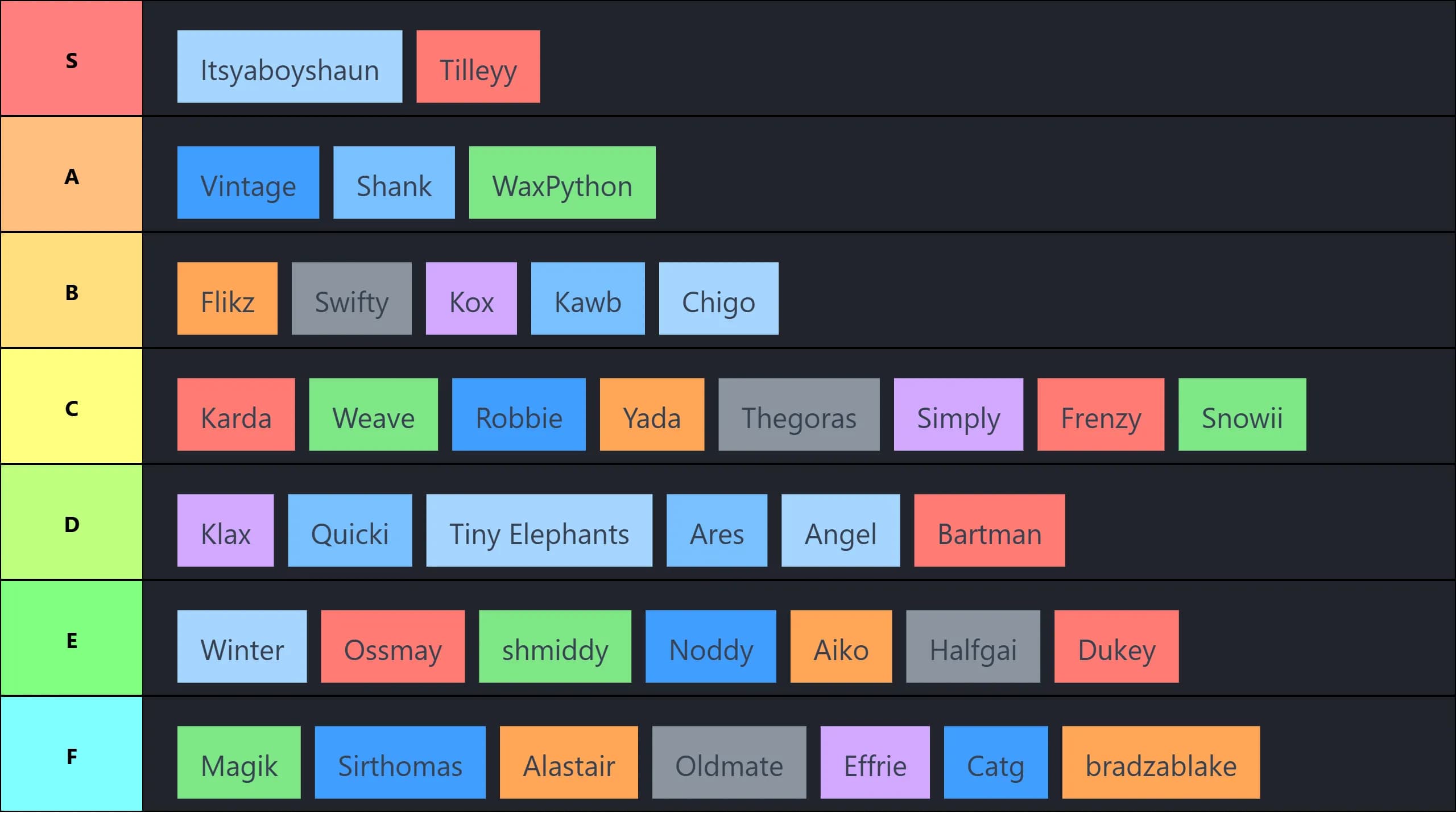Screen dimensions: 1456x813
Task: Select the Effrie purple tile
Action: pyautogui.click(x=875, y=762)
